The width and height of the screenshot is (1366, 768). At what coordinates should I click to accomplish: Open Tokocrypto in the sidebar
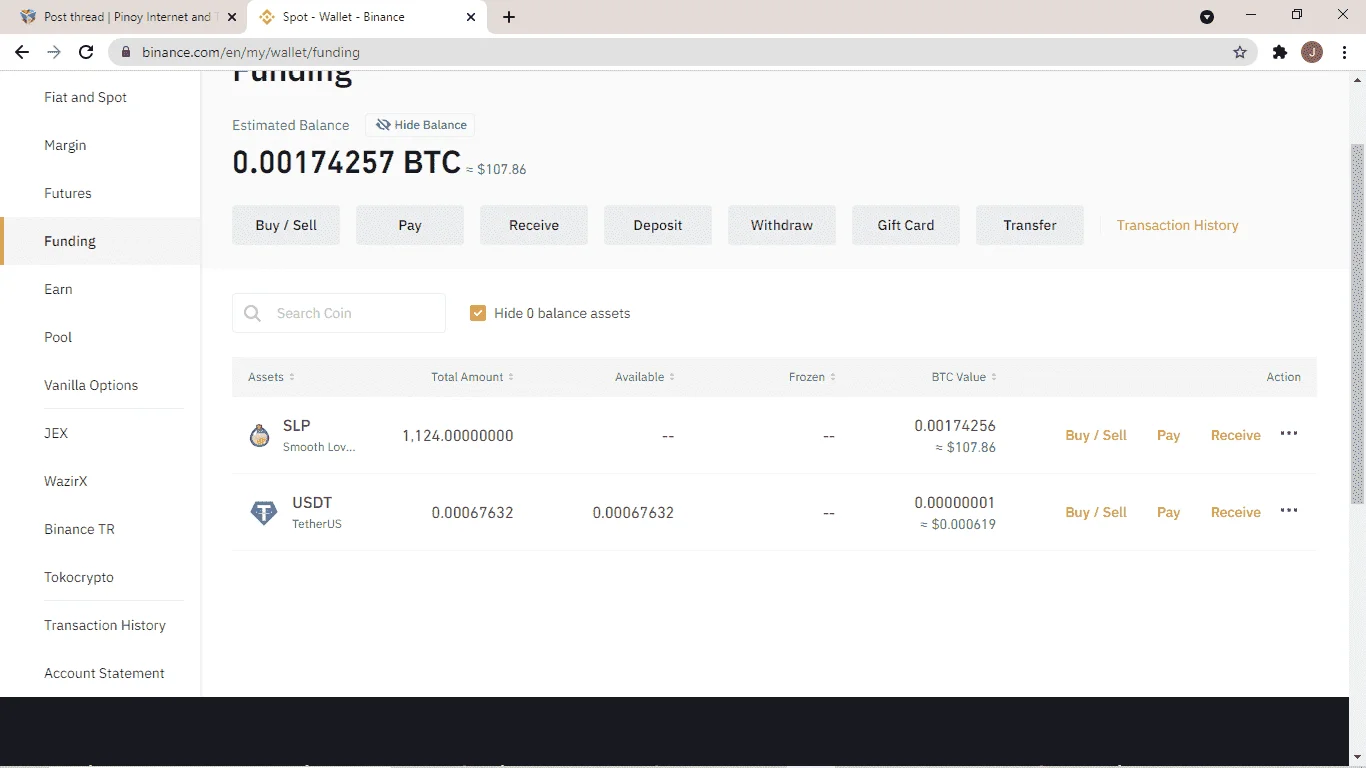point(79,577)
